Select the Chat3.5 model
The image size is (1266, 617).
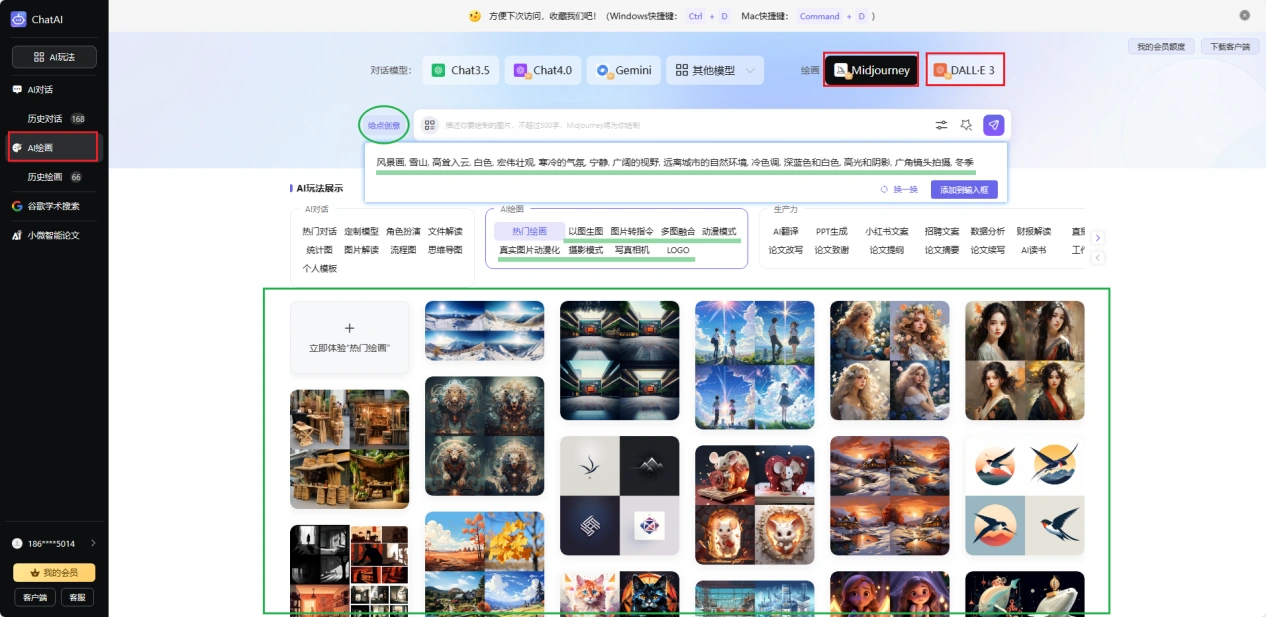(460, 70)
